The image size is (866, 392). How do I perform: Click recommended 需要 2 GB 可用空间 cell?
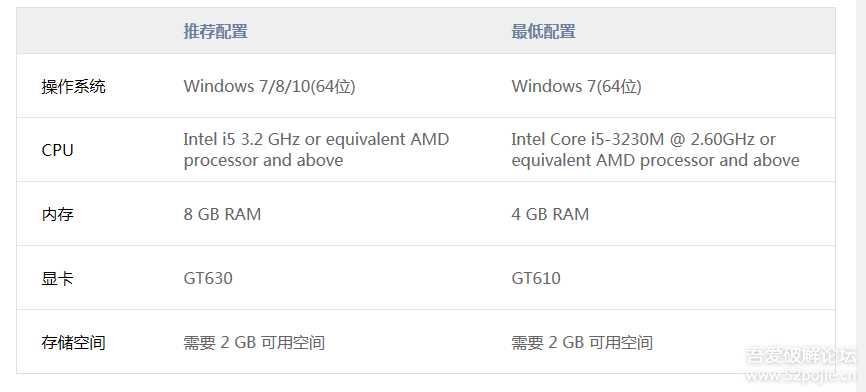click(254, 343)
